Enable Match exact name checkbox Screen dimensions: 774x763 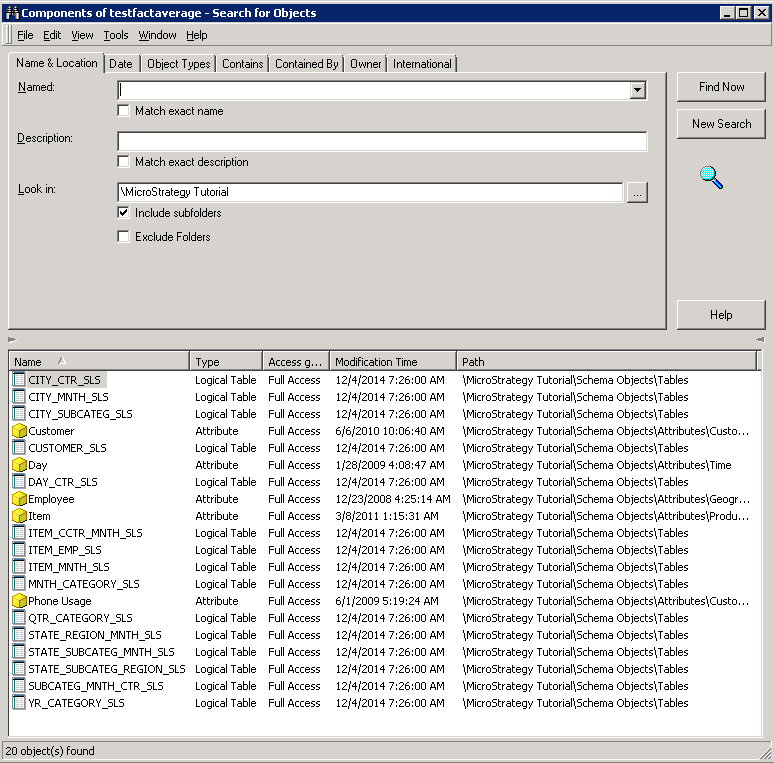(x=123, y=111)
